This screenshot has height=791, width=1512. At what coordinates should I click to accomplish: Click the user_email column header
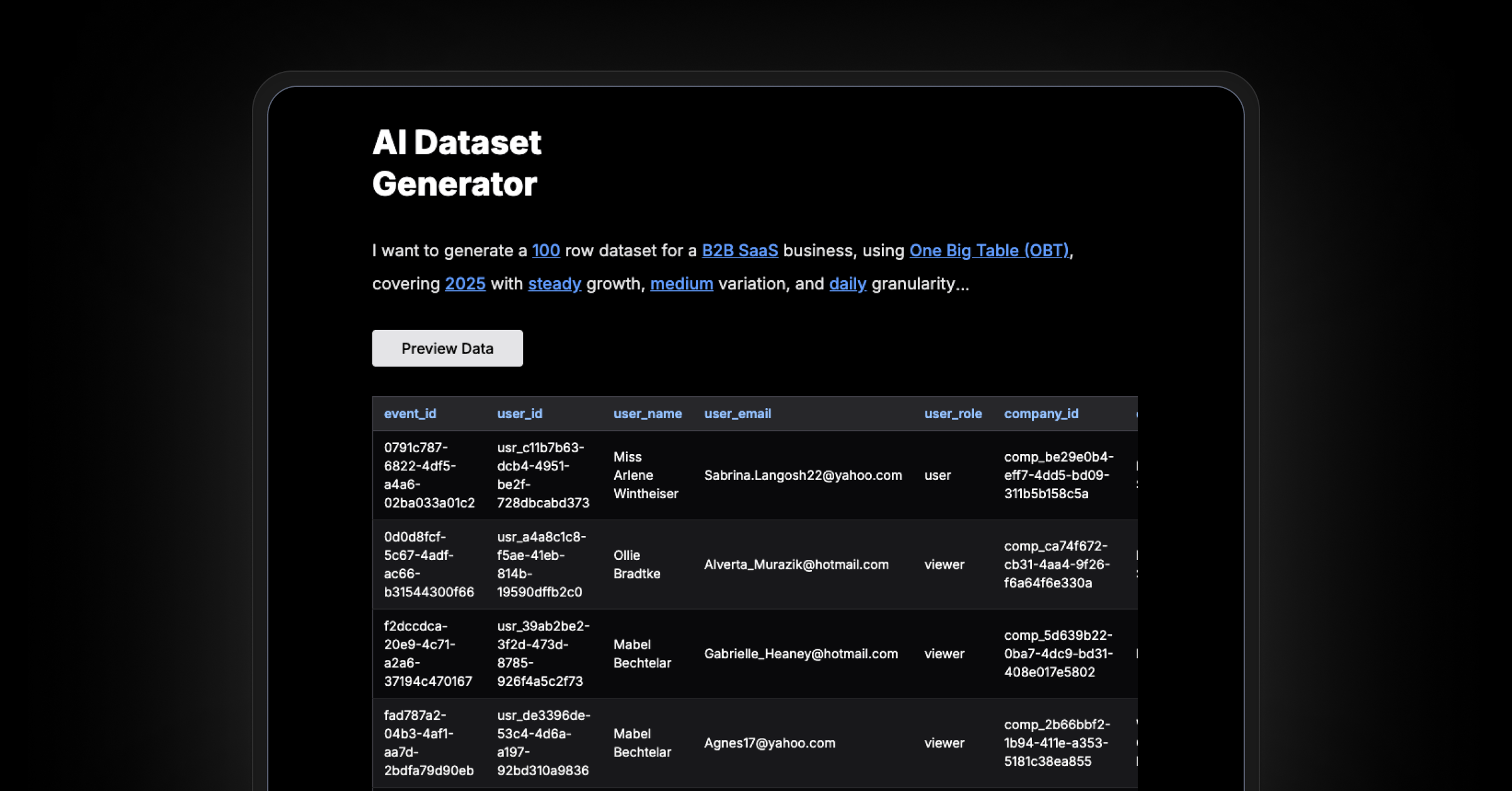[738, 414]
